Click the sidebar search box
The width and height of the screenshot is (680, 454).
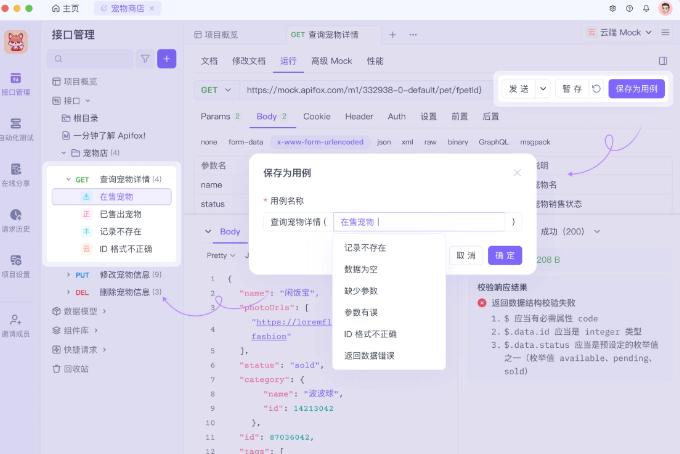90,59
